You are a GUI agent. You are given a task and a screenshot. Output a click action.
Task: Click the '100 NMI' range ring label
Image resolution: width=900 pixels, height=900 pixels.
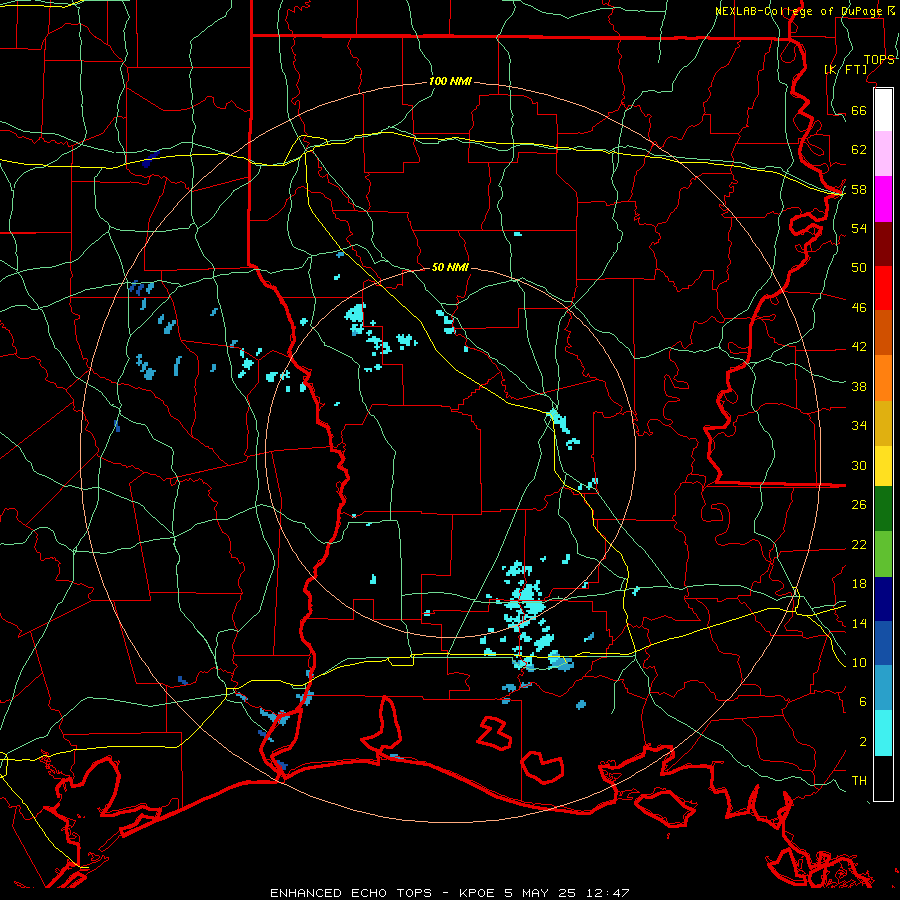(450, 81)
